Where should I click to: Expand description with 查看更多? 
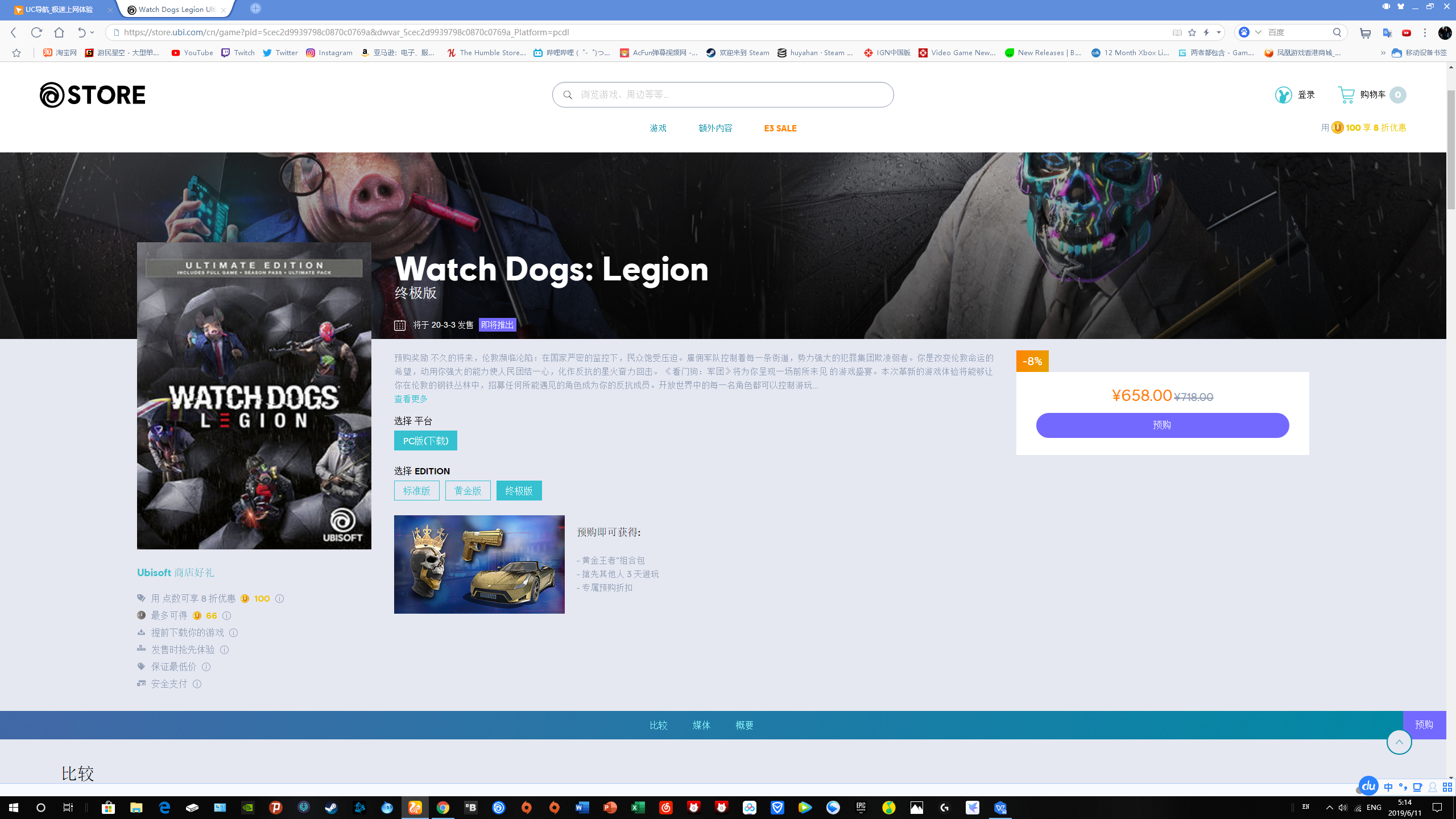pos(411,399)
